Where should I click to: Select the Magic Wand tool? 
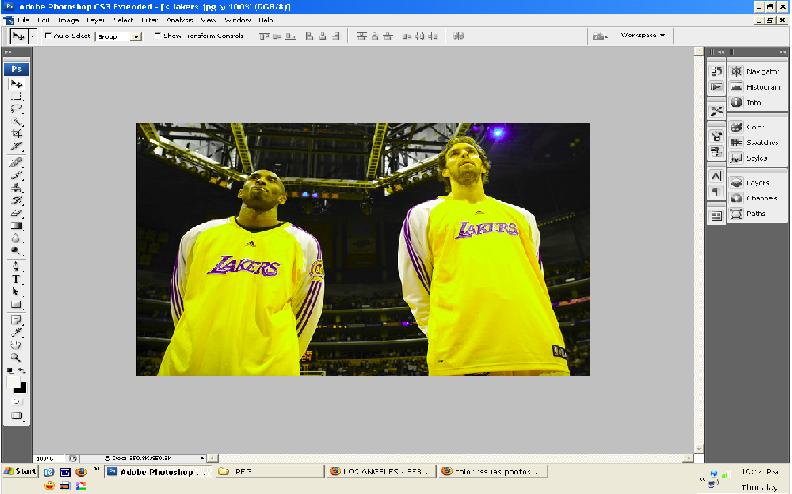click(16, 121)
